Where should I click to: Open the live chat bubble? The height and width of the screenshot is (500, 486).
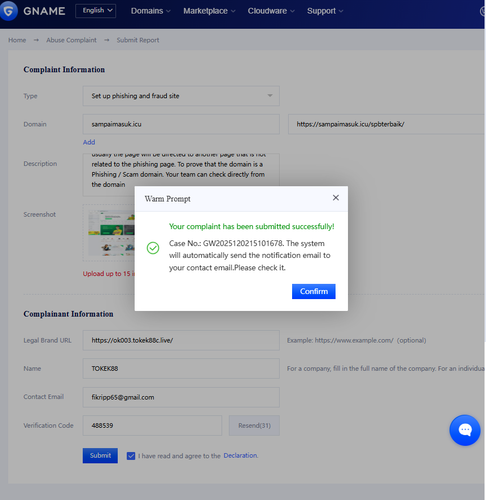click(x=465, y=430)
